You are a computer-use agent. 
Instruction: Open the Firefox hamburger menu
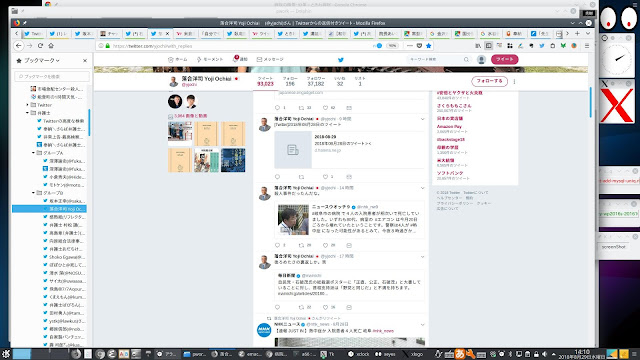[587, 46]
